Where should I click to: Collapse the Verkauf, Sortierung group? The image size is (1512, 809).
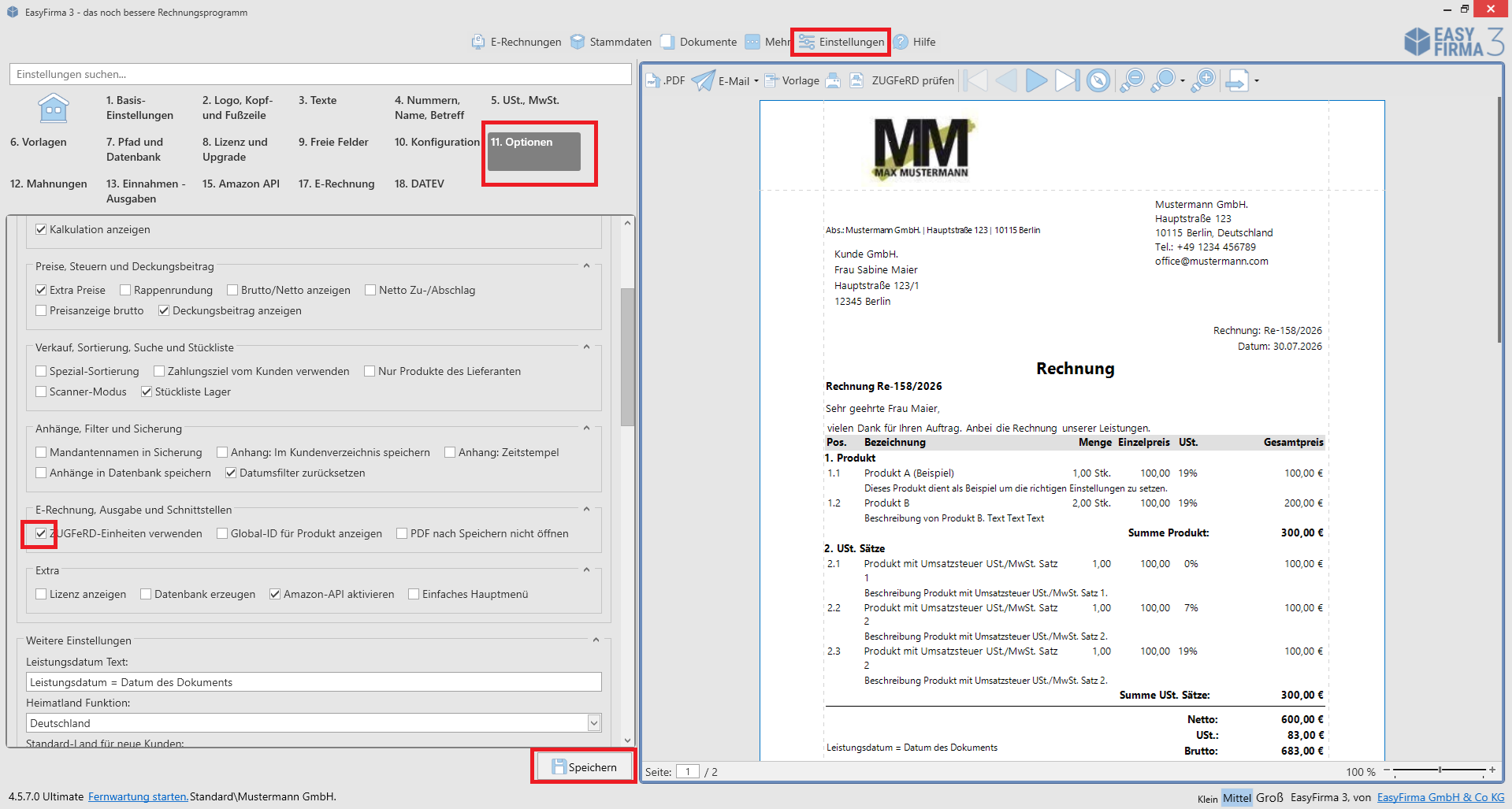[586, 347]
